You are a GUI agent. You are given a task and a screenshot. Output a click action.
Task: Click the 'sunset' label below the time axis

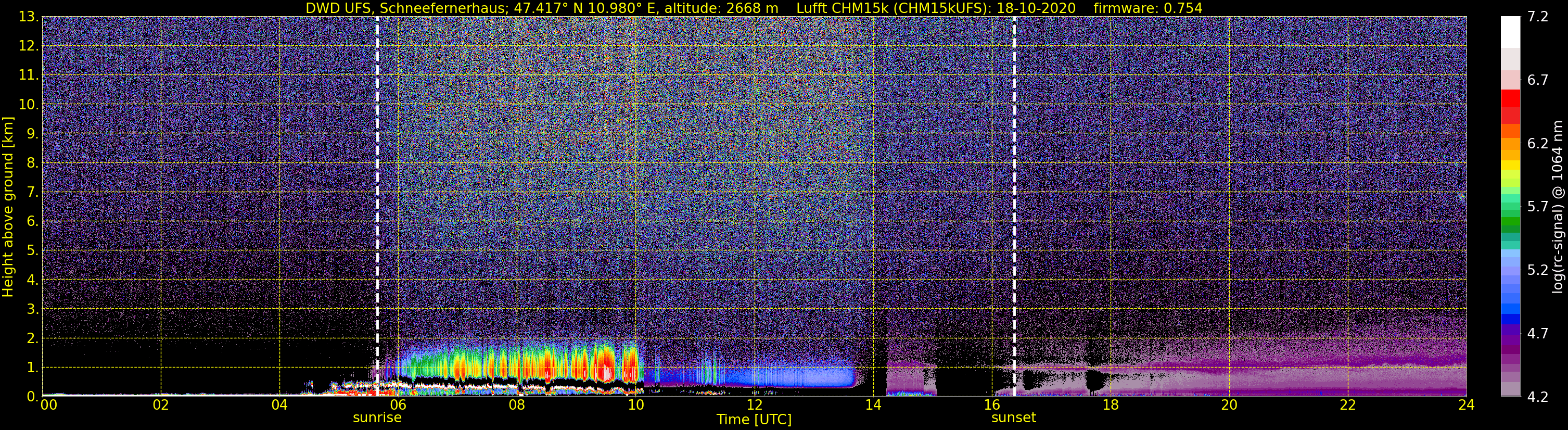click(1013, 418)
